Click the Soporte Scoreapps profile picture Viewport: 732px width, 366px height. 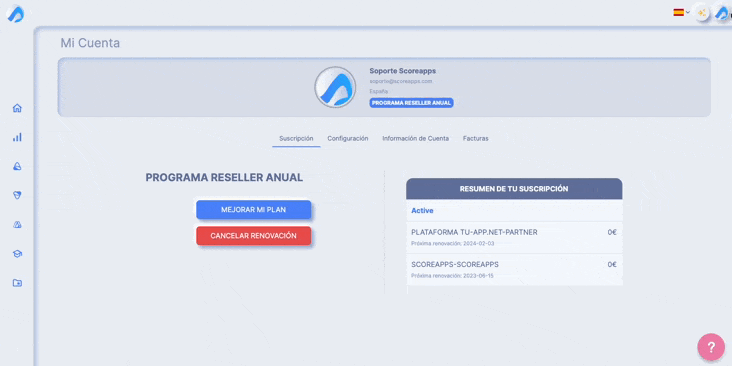[x=335, y=87]
